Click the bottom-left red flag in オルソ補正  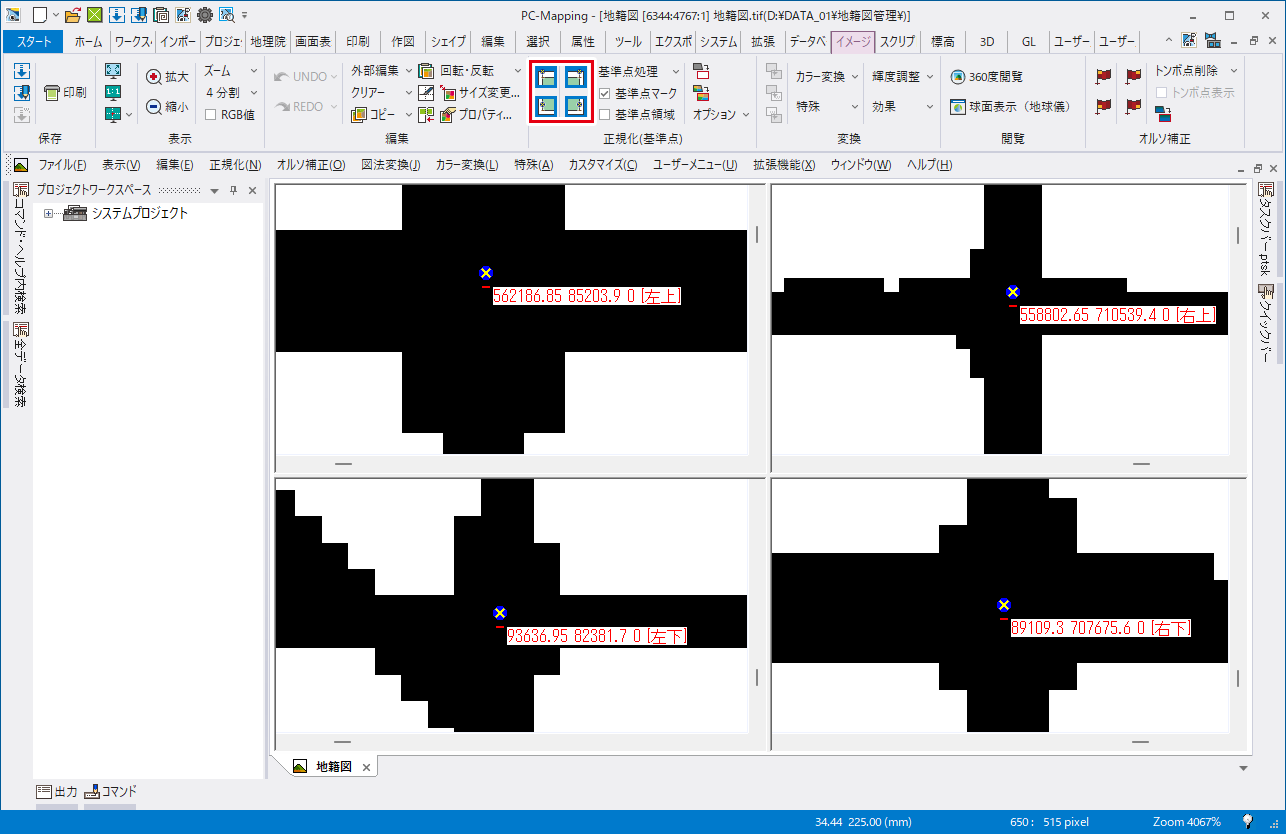pyautogui.click(x=1104, y=105)
